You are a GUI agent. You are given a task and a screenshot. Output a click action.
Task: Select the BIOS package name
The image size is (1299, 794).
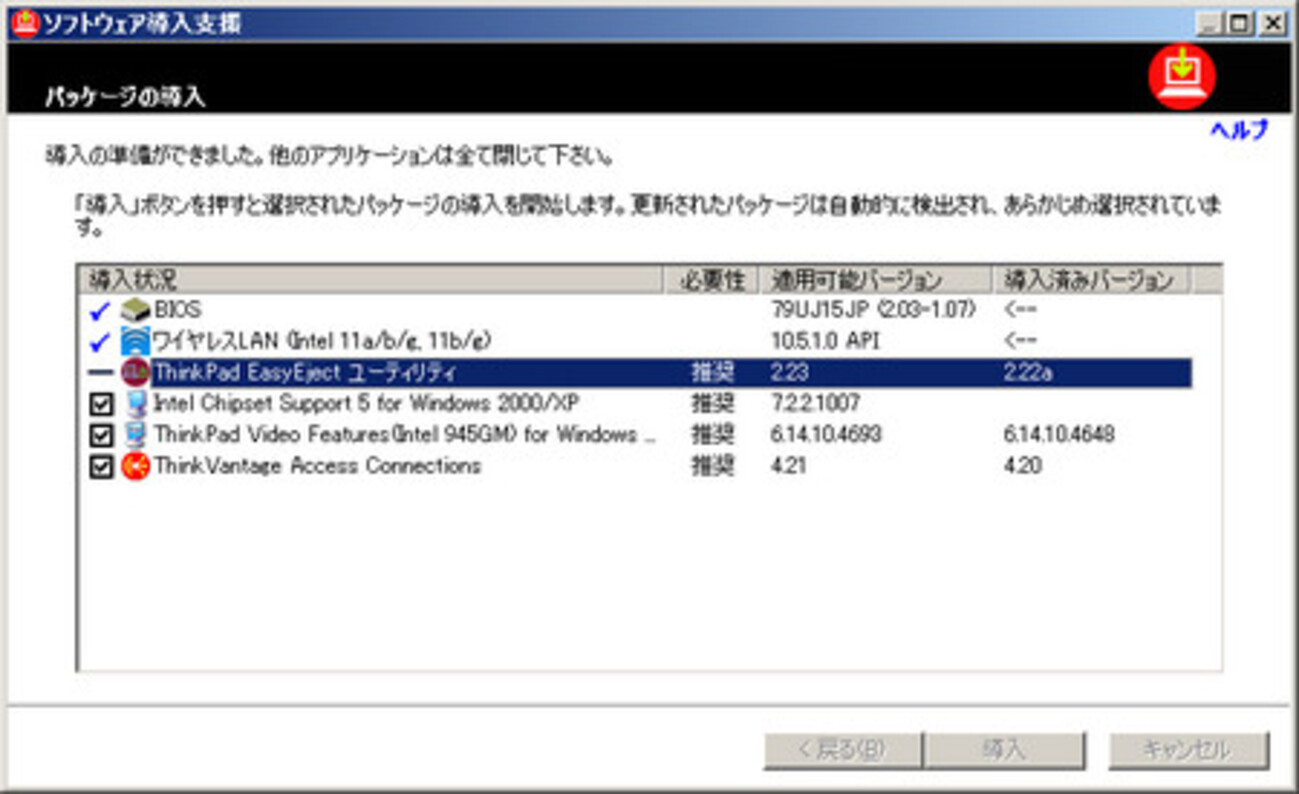[178, 310]
